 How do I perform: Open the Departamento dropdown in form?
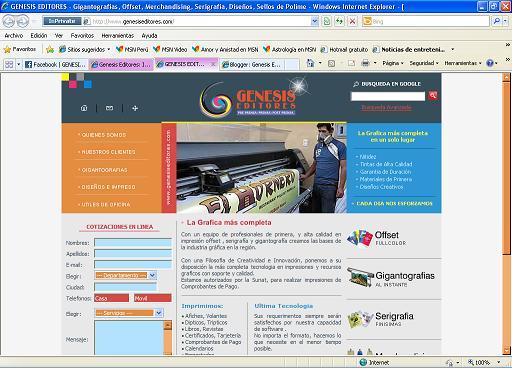[x=152, y=275]
